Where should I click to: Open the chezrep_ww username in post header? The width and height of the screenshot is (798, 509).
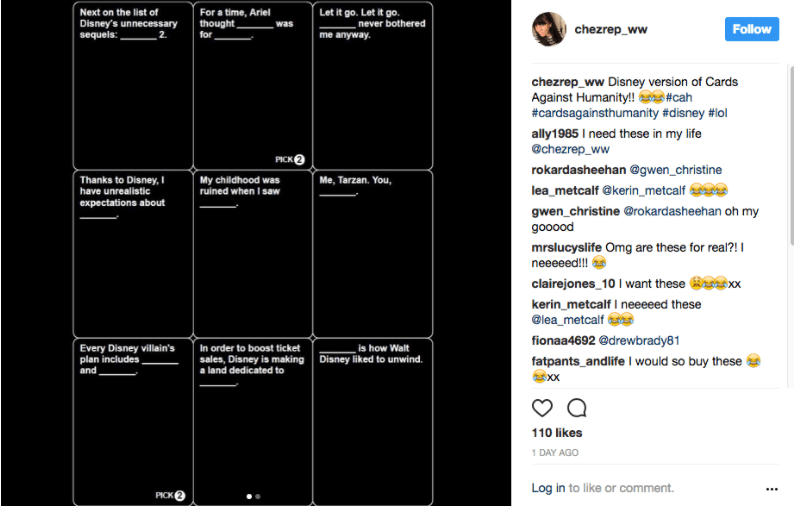(611, 29)
